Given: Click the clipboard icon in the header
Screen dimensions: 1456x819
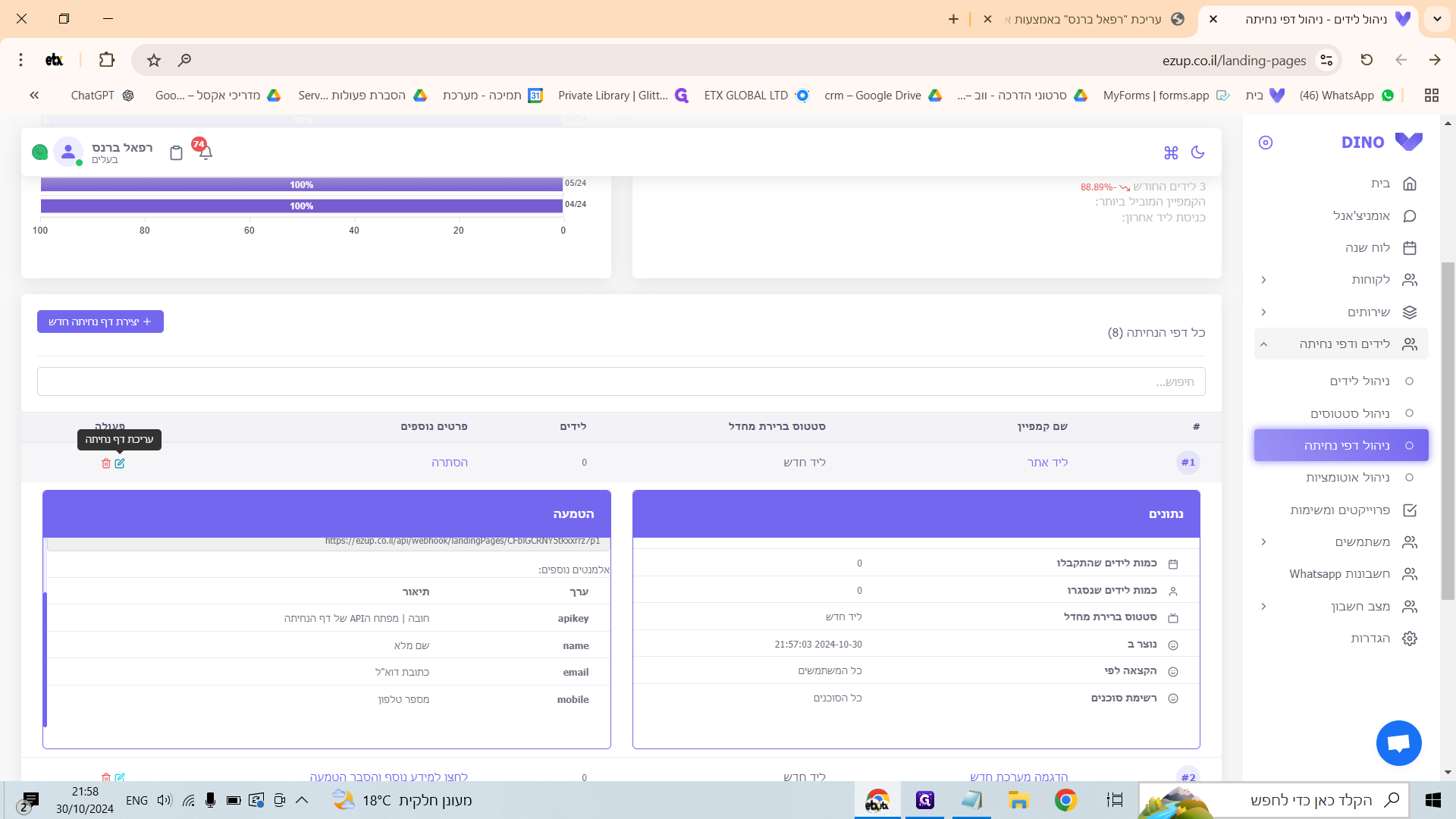Looking at the screenshot, I should [176, 152].
